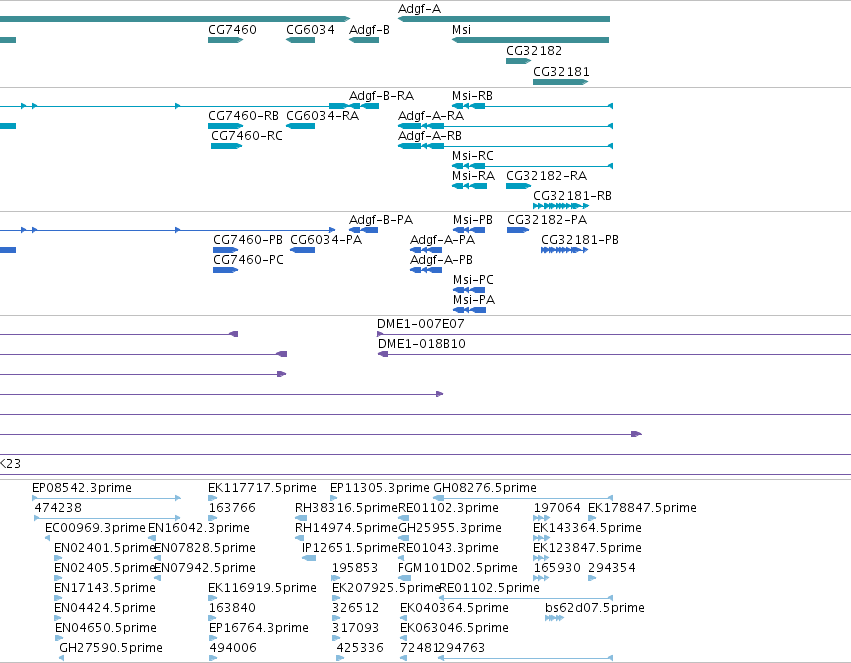Open the EN17143.5prime EST

click(x=58, y=598)
